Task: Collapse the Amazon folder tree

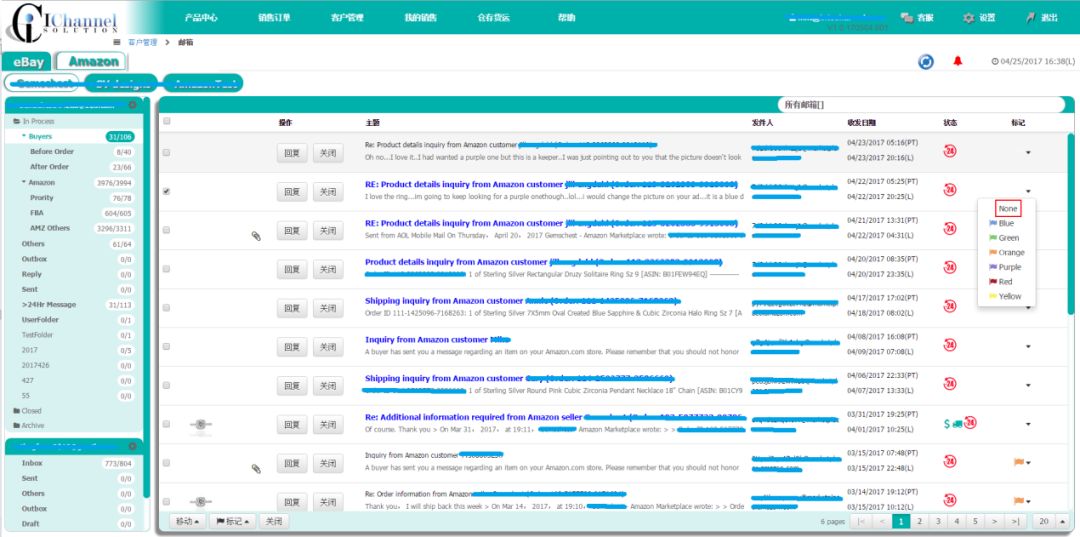Action: tap(23, 182)
